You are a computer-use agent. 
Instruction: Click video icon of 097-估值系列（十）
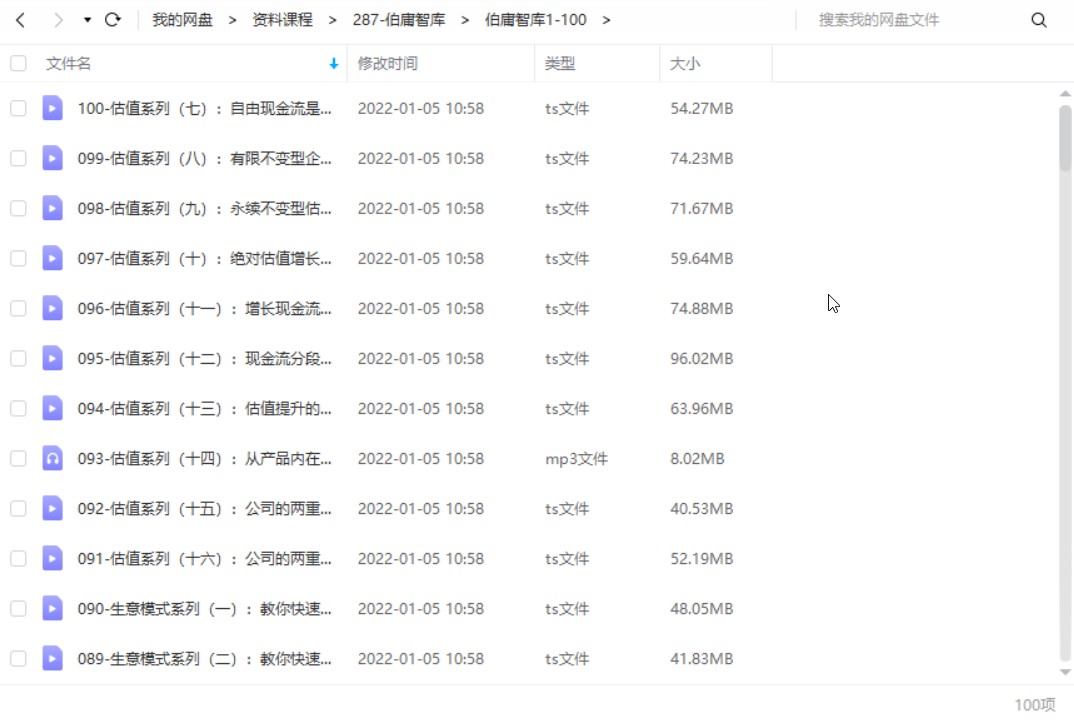[x=52, y=258]
